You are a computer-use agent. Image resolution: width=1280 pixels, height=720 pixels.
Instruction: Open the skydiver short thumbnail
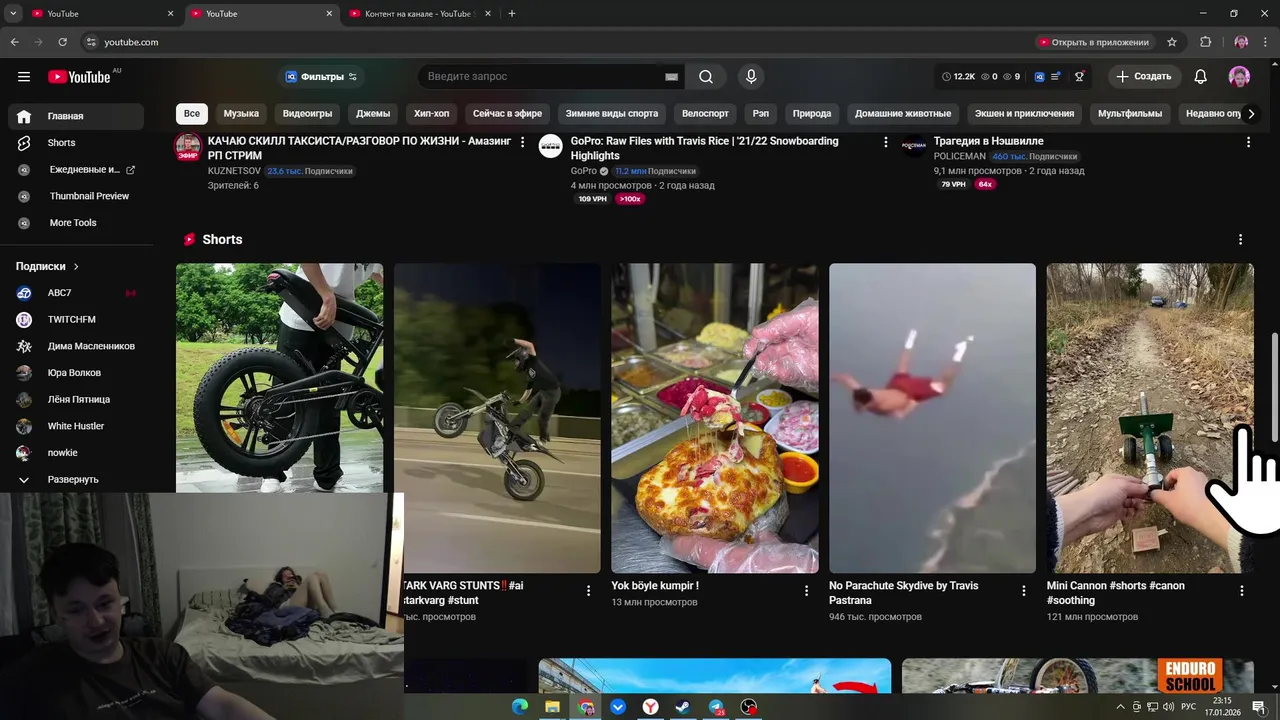[932, 418]
